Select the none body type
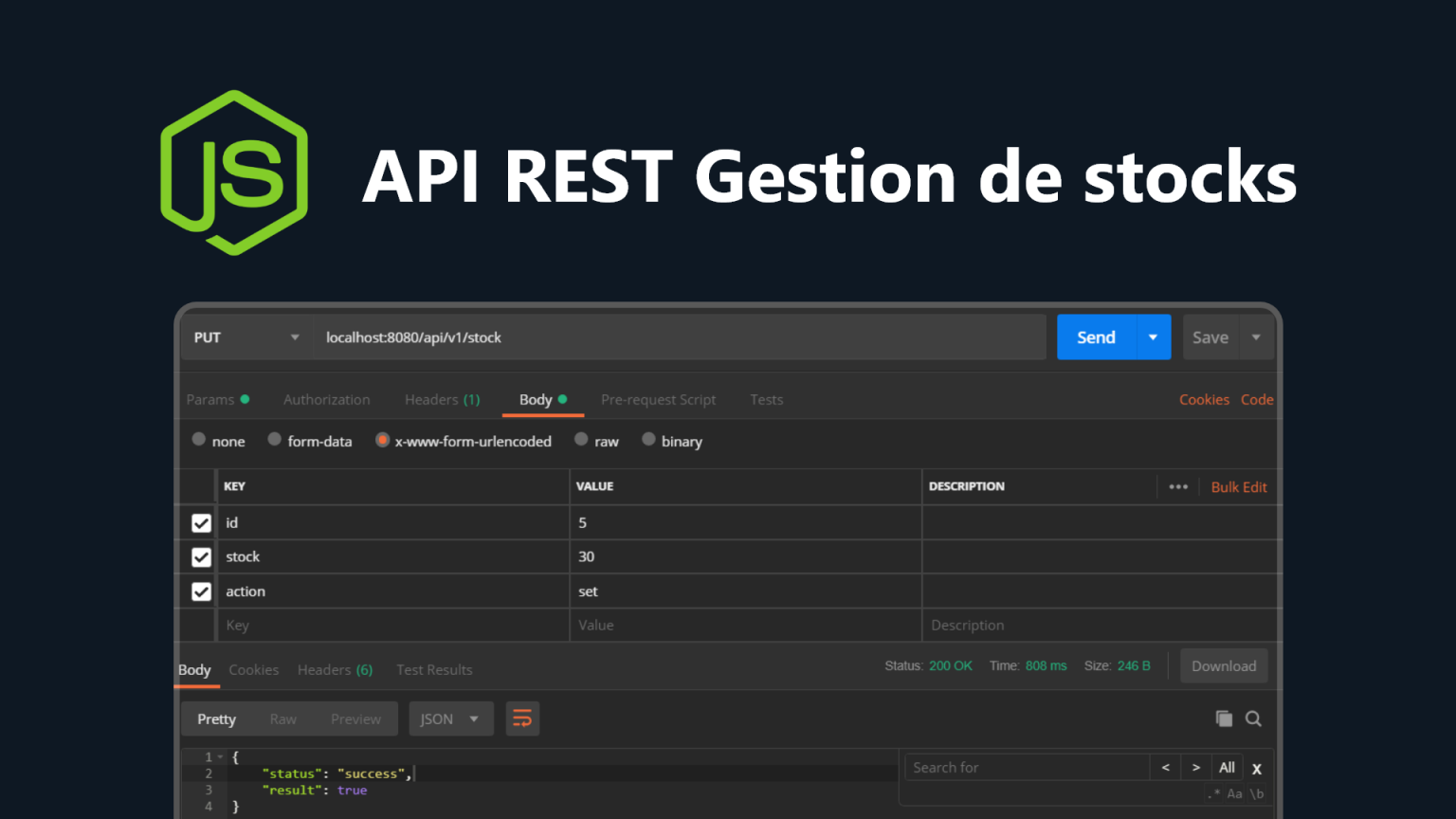The height and width of the screenshot is (819, 1456). tap(199, 439)
